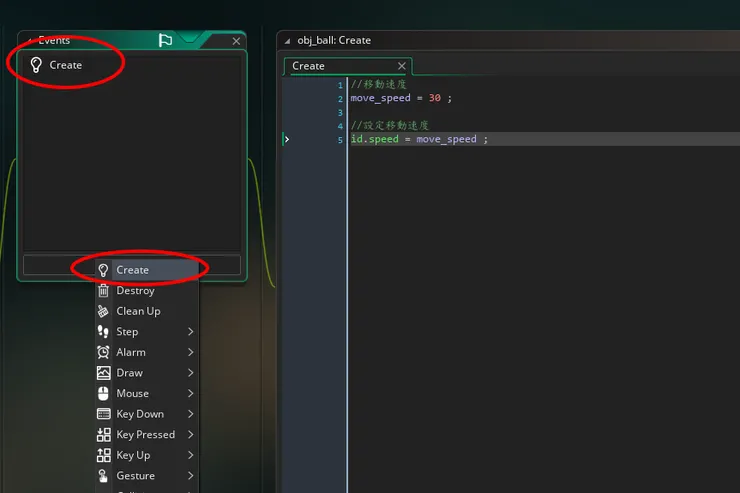Click line number 3 in the gutter

[340, 113]
